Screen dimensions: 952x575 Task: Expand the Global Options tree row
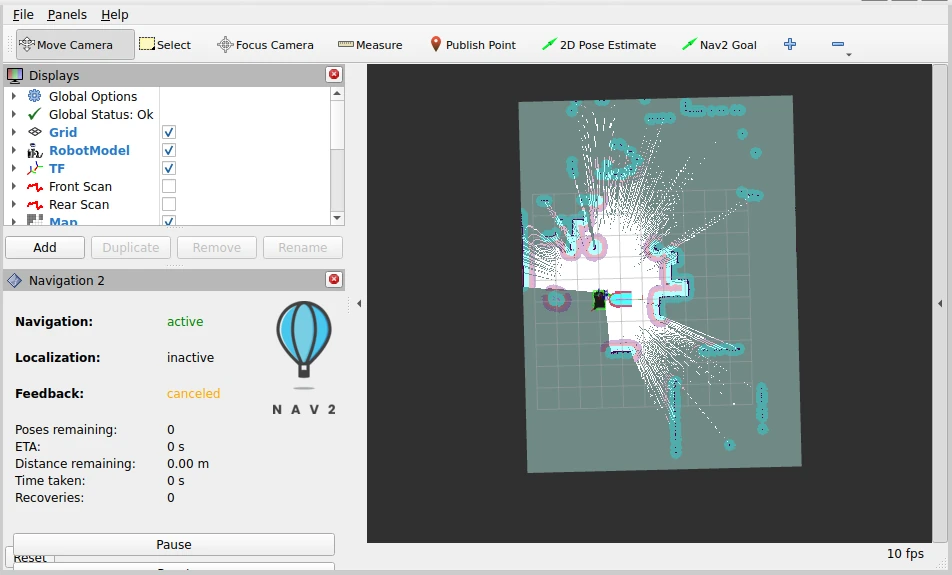pos(14,96)
